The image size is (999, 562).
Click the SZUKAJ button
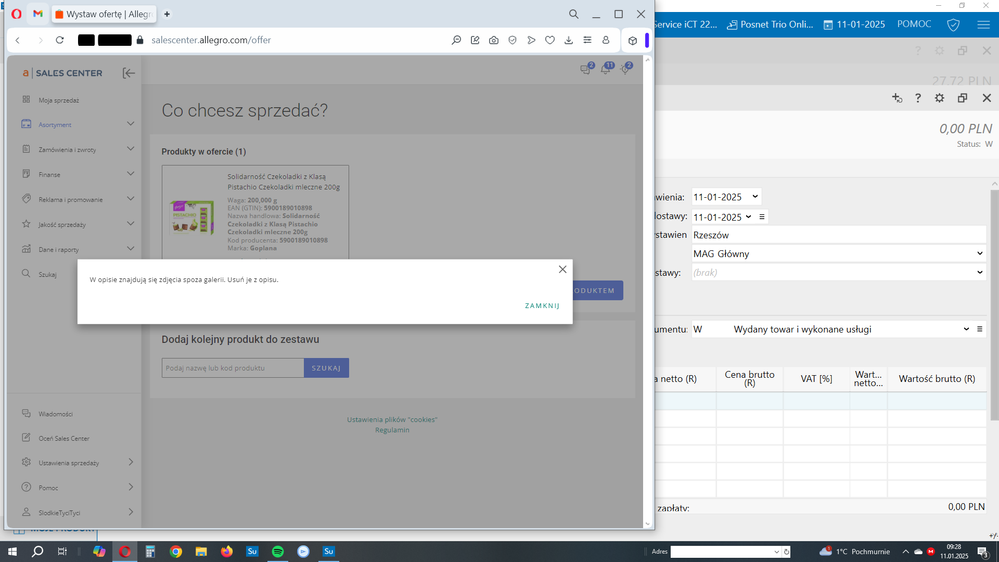[x=326, y=368]
